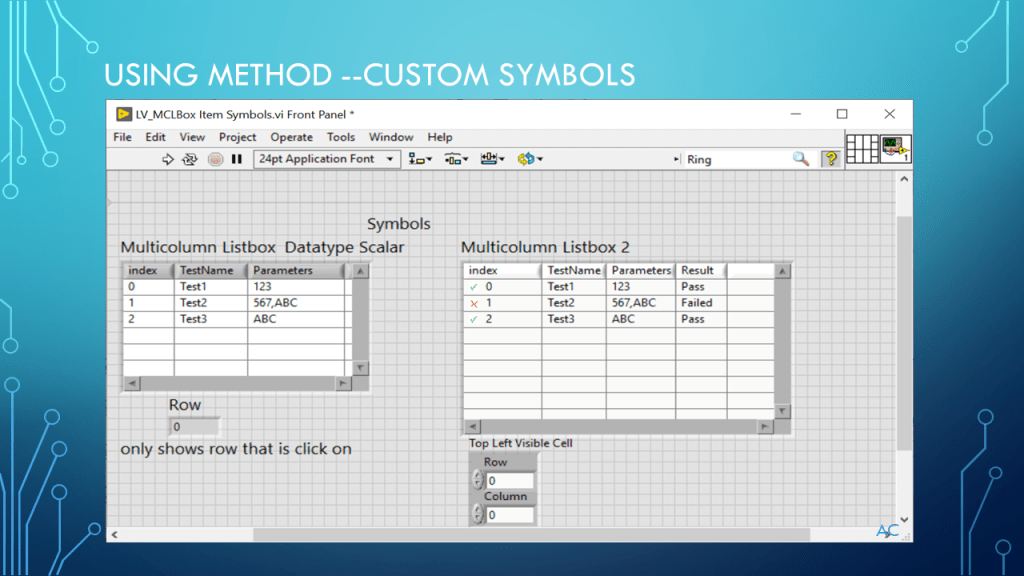The height and width of the screenshot is (576, 1024).
Task: Open the Align Objects dropdown
Action: (420, 159)
